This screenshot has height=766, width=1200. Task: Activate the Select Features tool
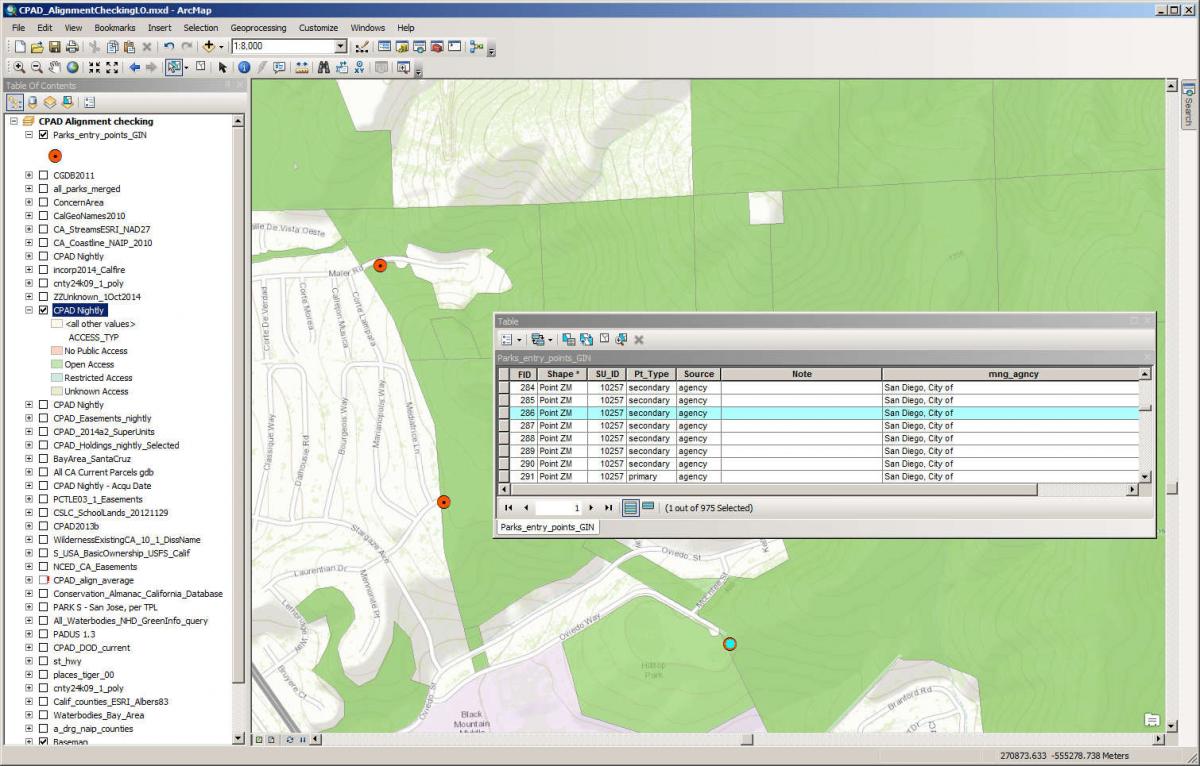[174, 67]
